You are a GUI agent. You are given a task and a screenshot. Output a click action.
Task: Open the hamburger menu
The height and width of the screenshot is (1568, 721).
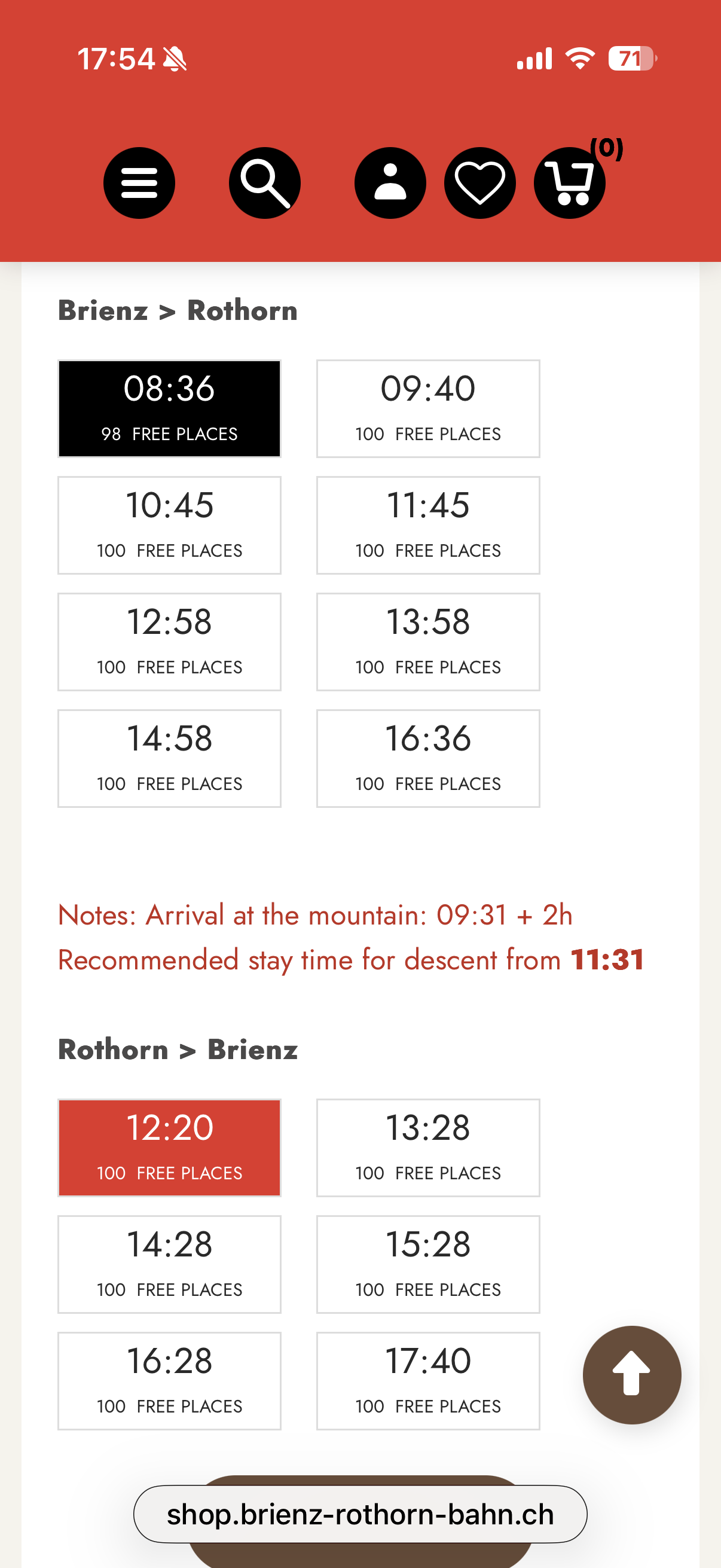[x=139, y=182]
